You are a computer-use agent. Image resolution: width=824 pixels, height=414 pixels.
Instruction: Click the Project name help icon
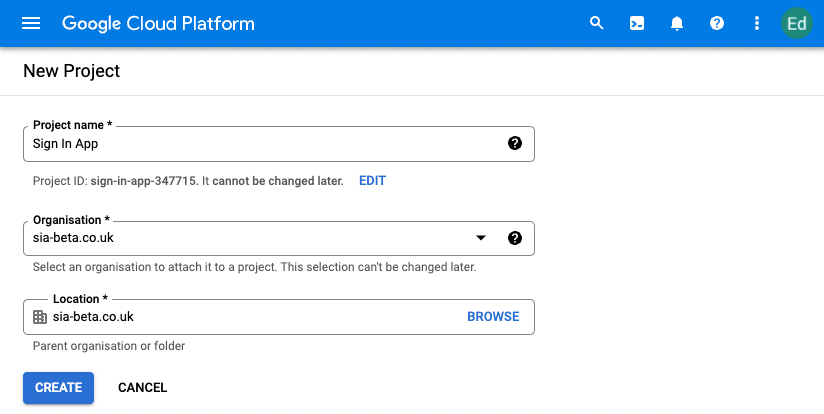click(x=515, y=143)
